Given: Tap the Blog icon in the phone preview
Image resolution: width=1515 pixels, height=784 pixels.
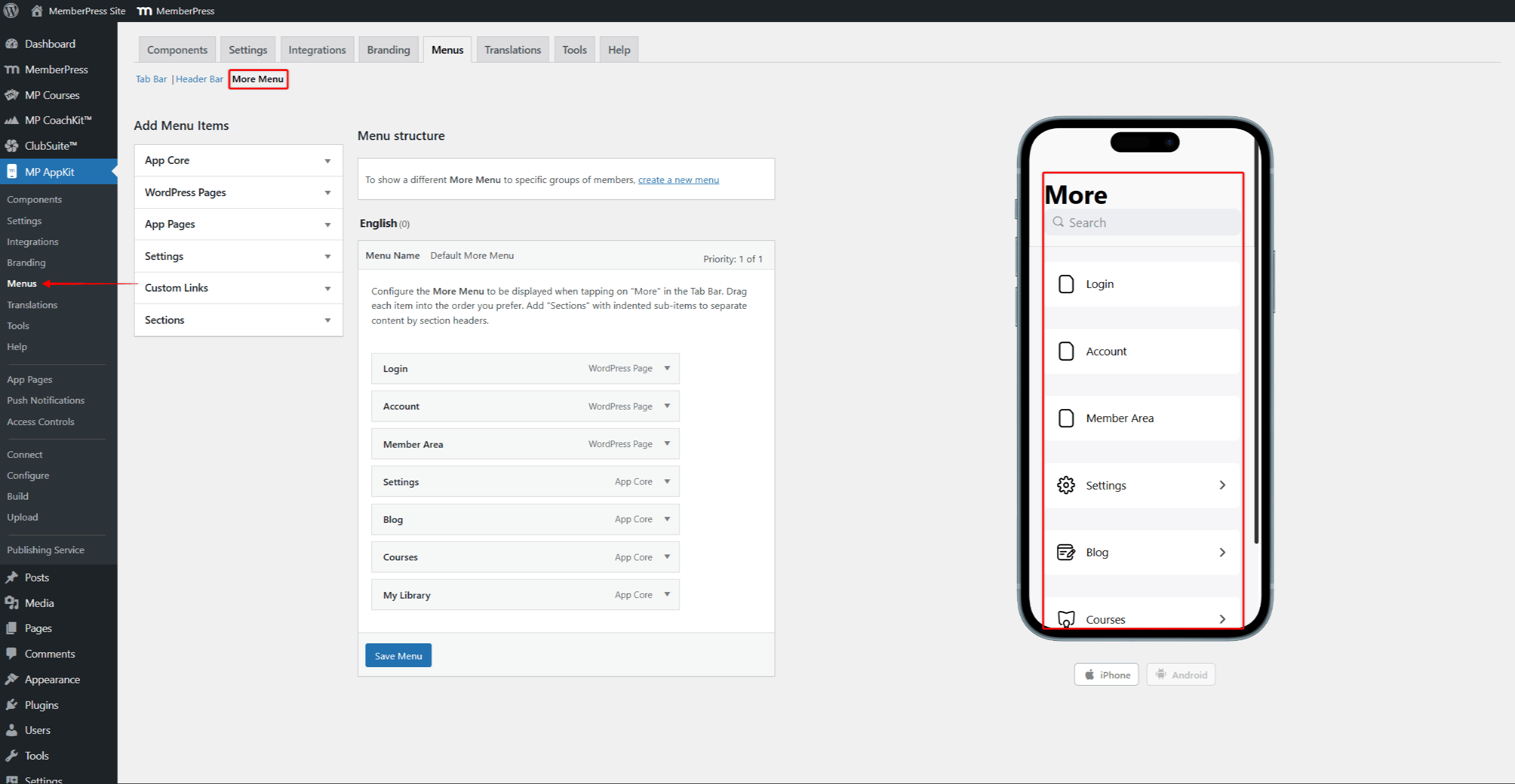Looking at the screenshot, I should (x=1066, y=552).
